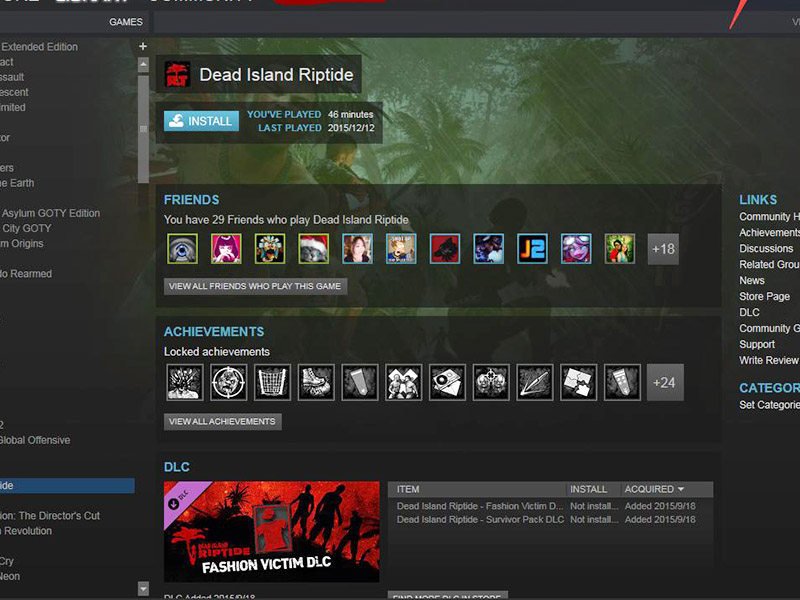Viewport: 800px width, 600px height.
Task: Click the plus icon above the games list
Action: tap(143, 46)
